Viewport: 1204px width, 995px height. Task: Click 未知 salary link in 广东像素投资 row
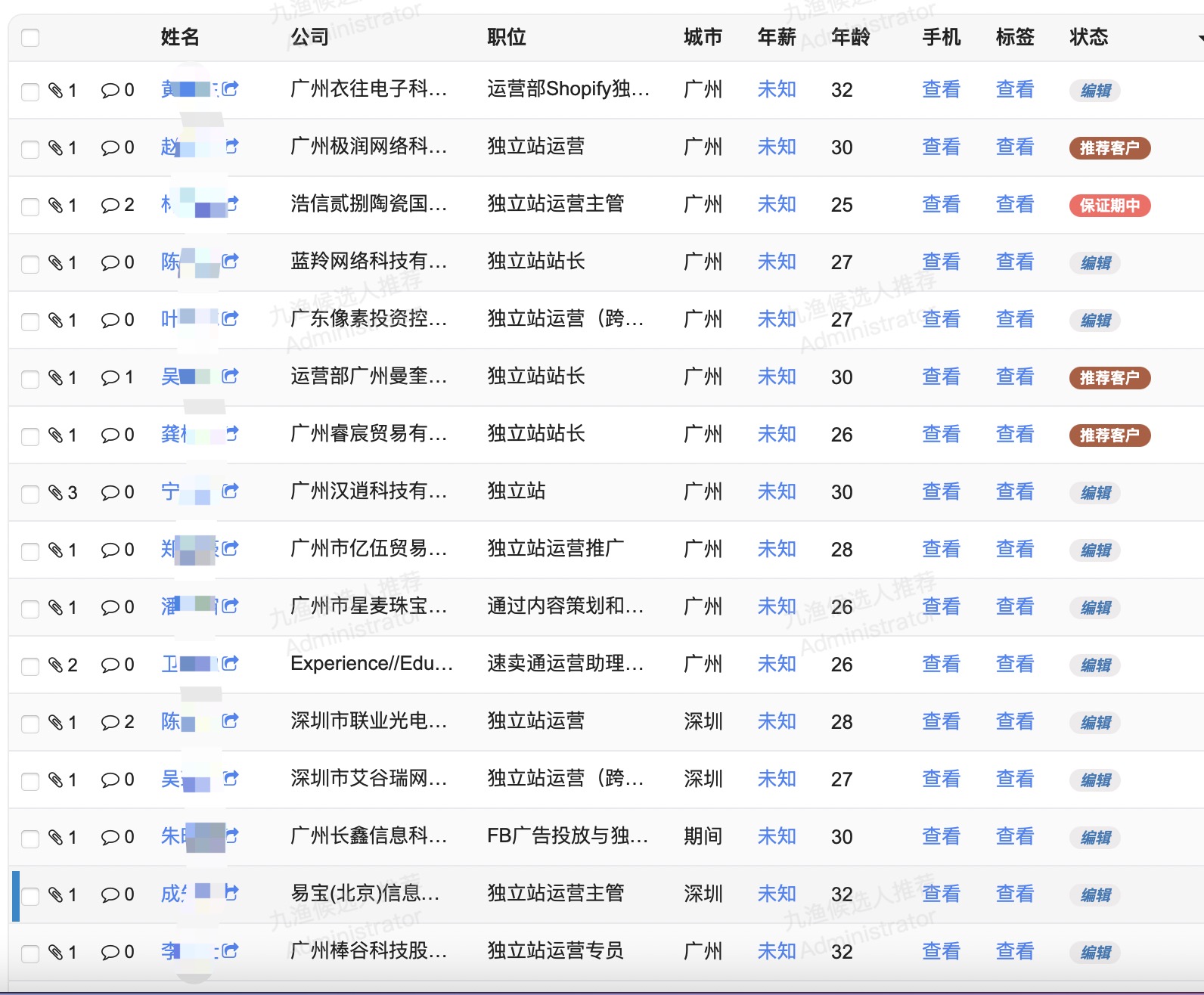click(777, 319)
